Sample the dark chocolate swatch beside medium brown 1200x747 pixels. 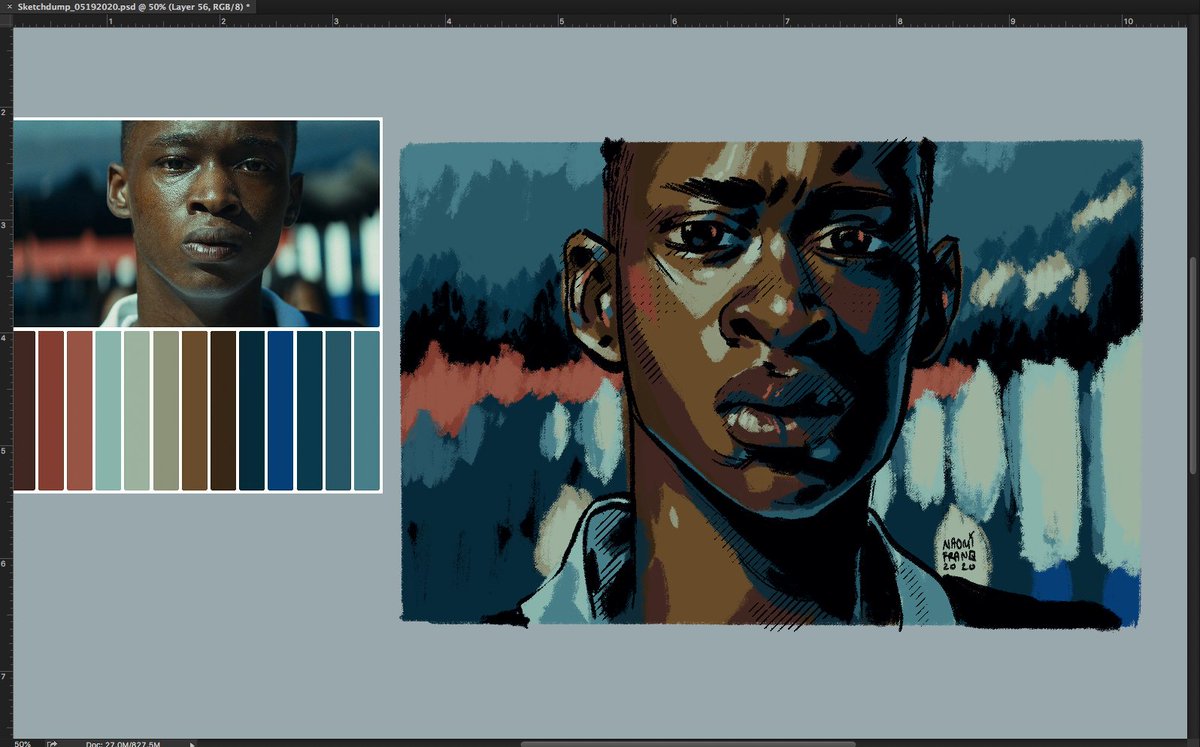[x=223, y=411]
